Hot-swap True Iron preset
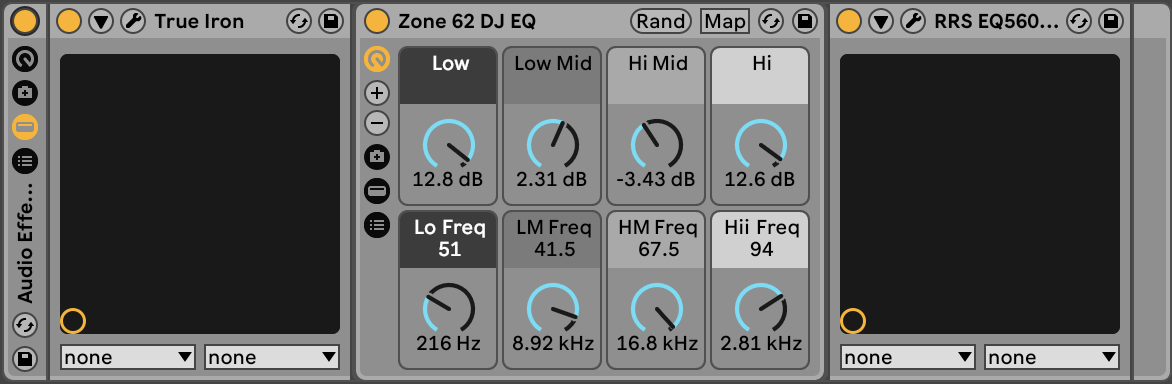 pyautogui.click(x=298, y=21)
